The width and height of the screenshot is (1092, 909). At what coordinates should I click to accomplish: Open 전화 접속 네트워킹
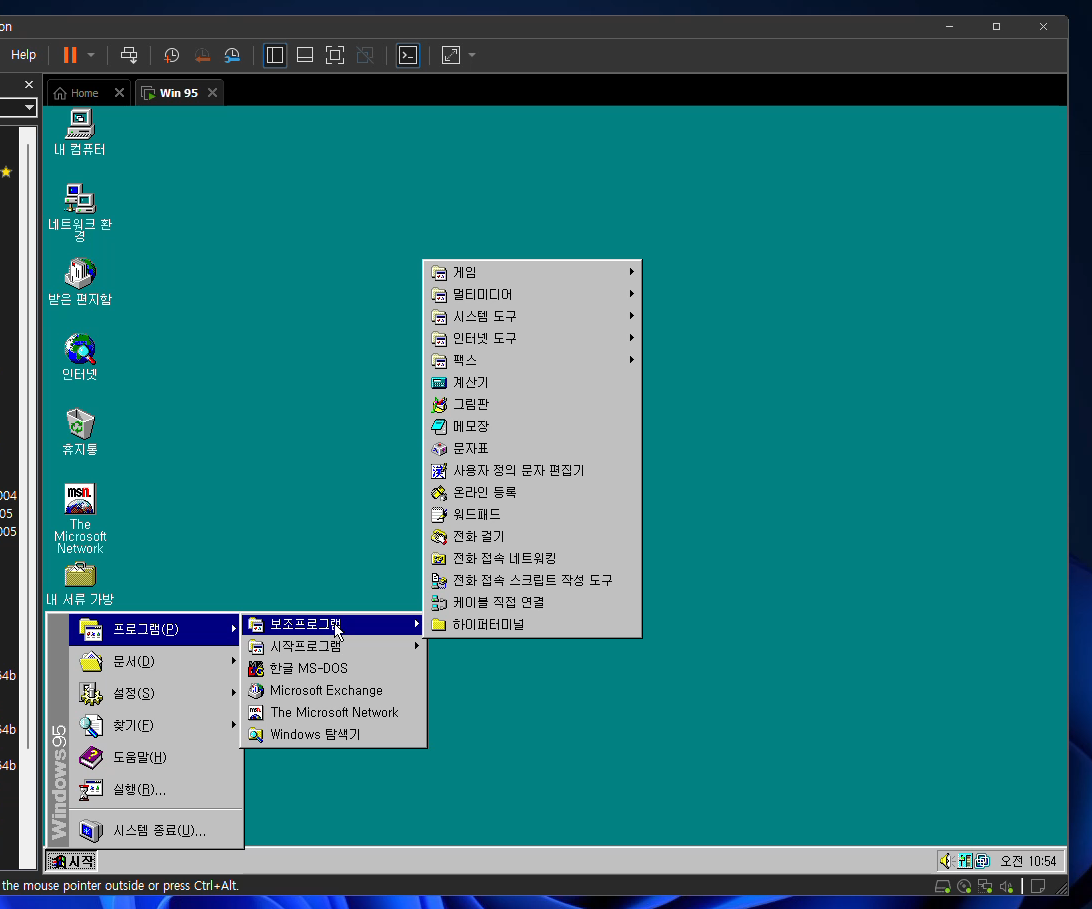532,559
